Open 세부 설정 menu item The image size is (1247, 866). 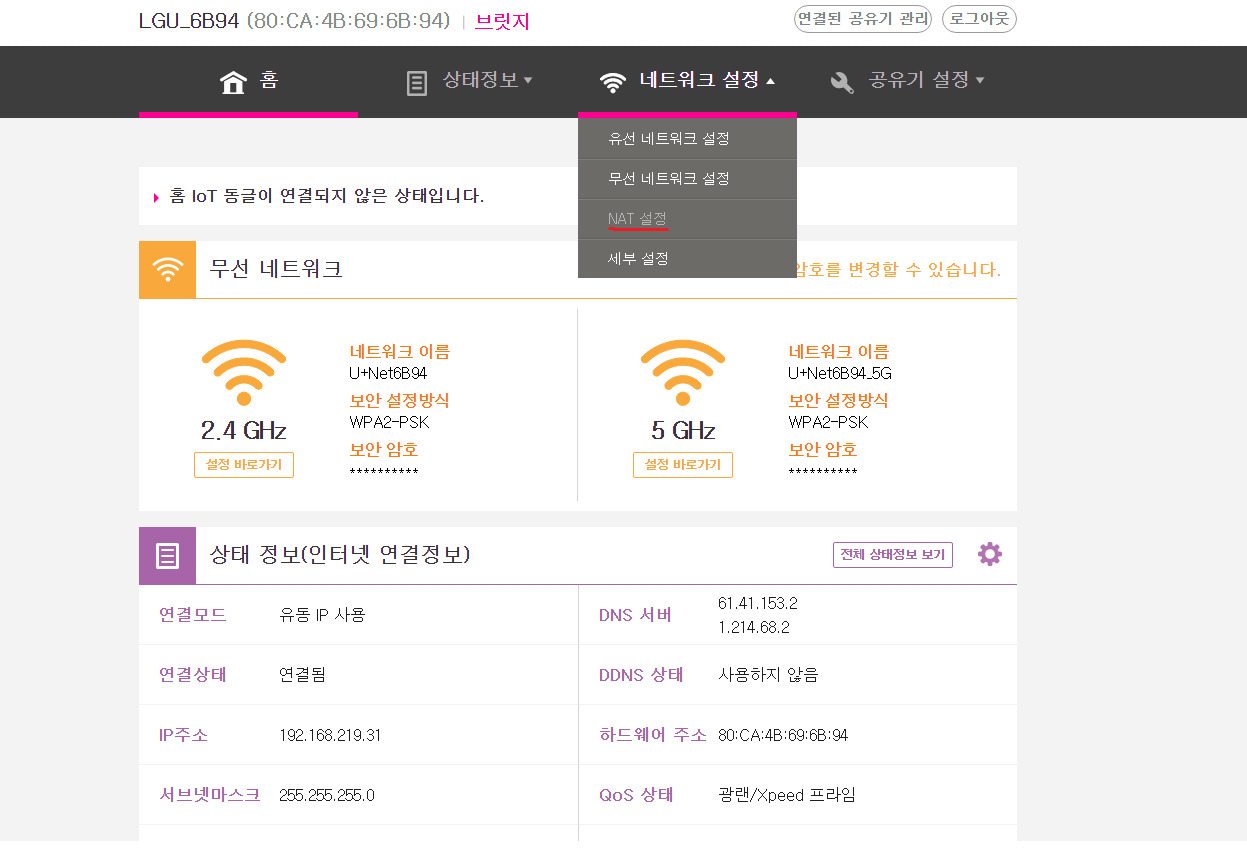[x=638, y=259]
